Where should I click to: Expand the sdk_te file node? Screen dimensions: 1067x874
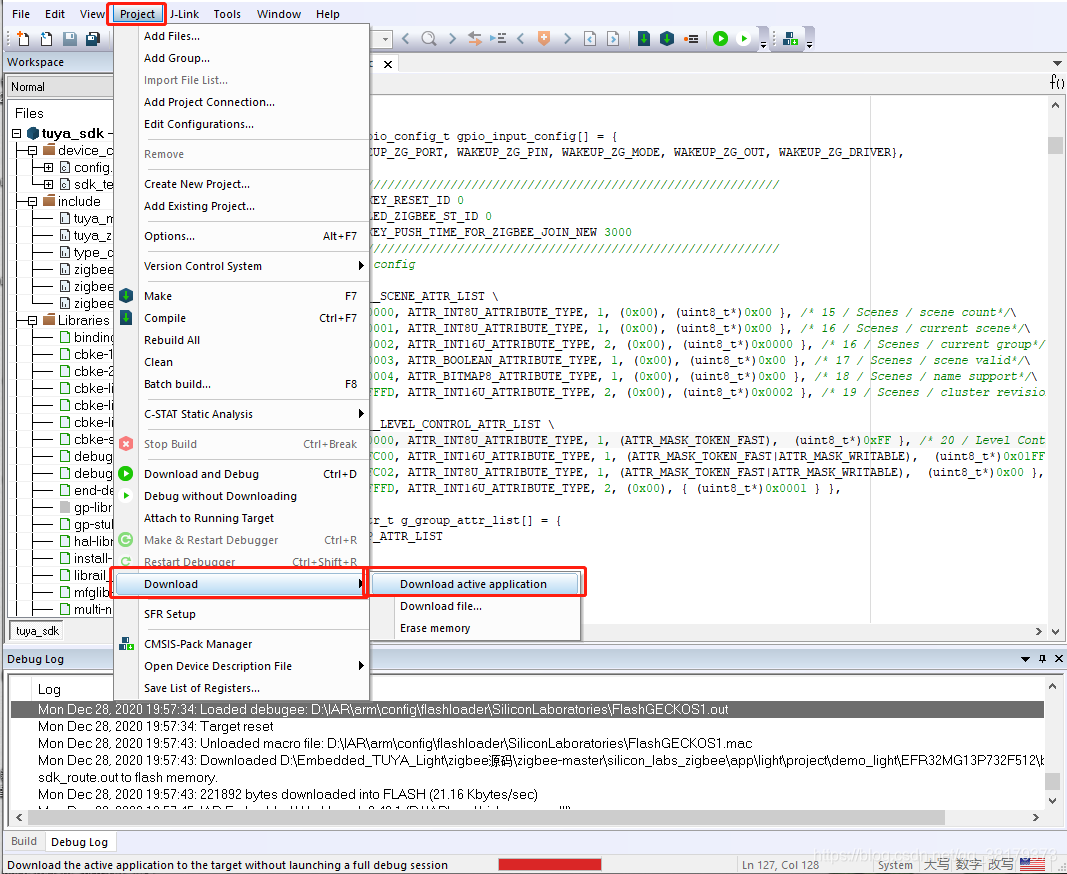pos(48,184)
